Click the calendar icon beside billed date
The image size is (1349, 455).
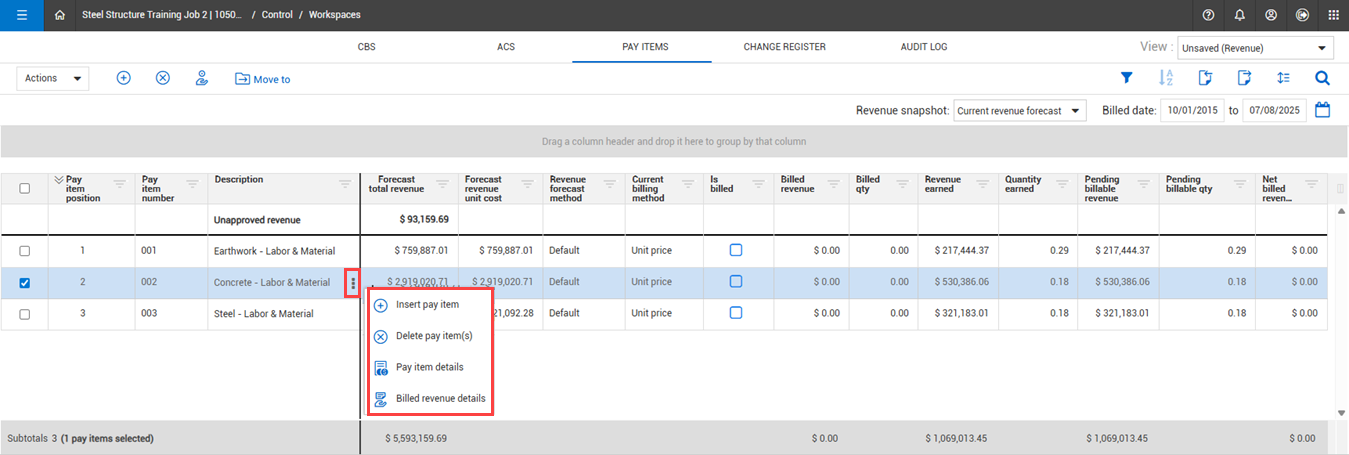[x=1322, y=110]
